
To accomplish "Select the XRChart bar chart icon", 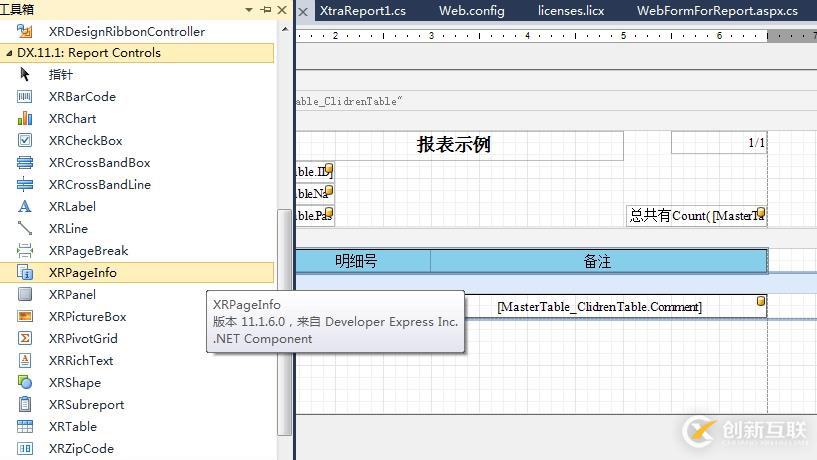I will pyautogui.click(x=24, y=118).
